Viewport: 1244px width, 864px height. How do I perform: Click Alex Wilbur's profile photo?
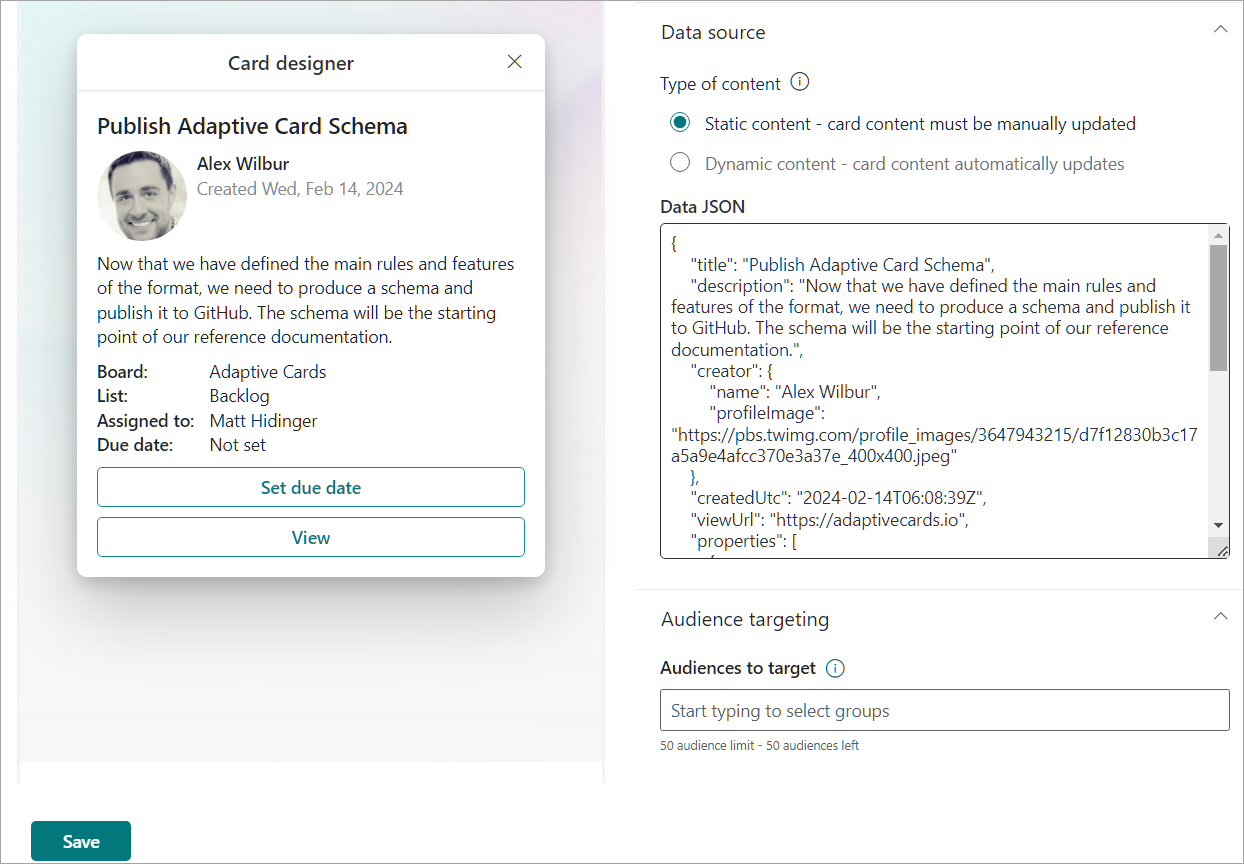(x=142, y=196)
